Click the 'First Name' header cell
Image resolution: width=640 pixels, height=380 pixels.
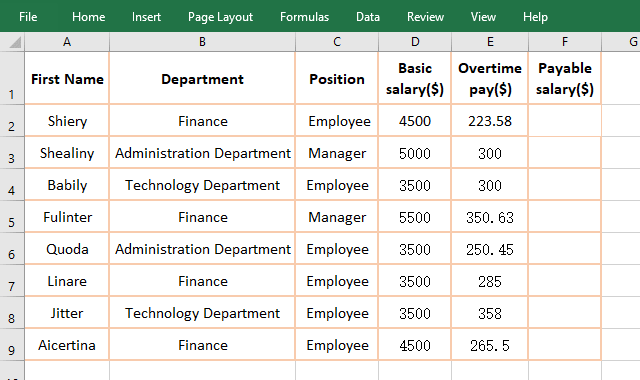point(67,78)
